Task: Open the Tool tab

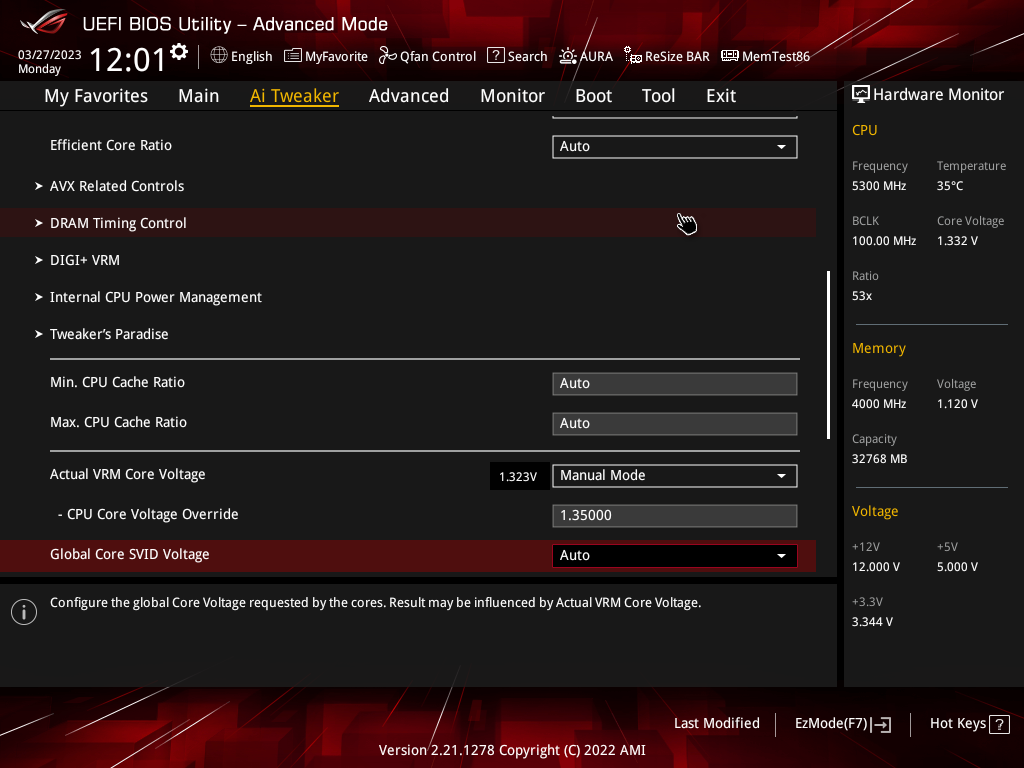Action: (658, 96)
